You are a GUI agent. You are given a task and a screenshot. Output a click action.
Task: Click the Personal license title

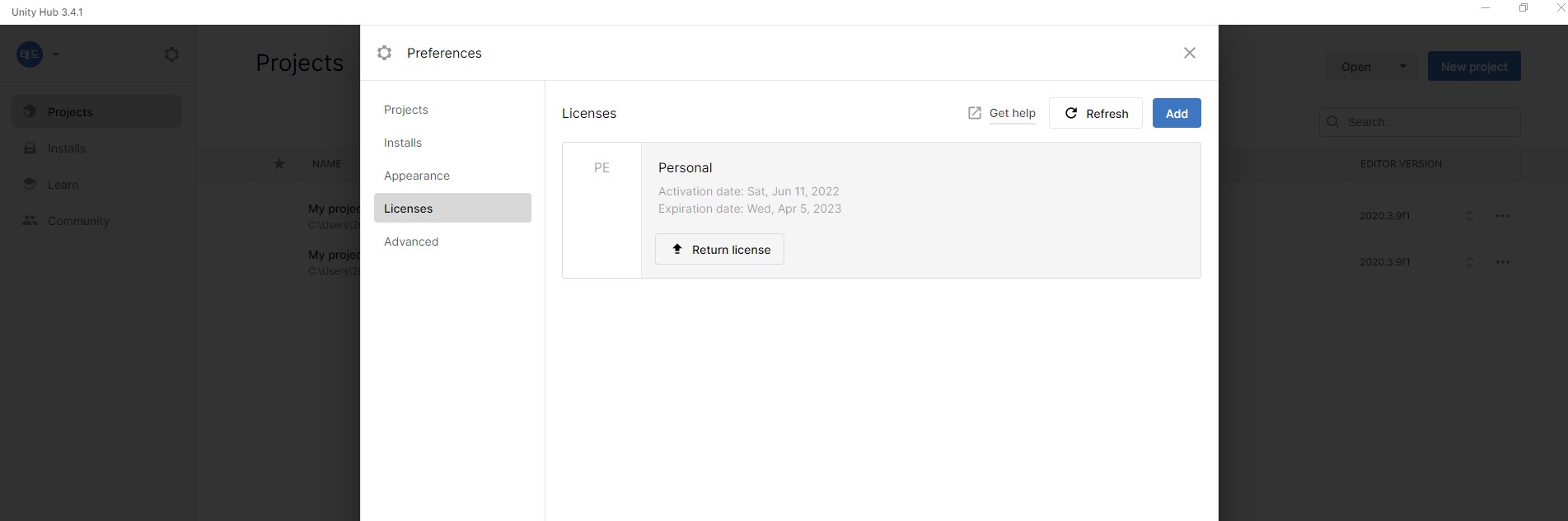point(685,167)
